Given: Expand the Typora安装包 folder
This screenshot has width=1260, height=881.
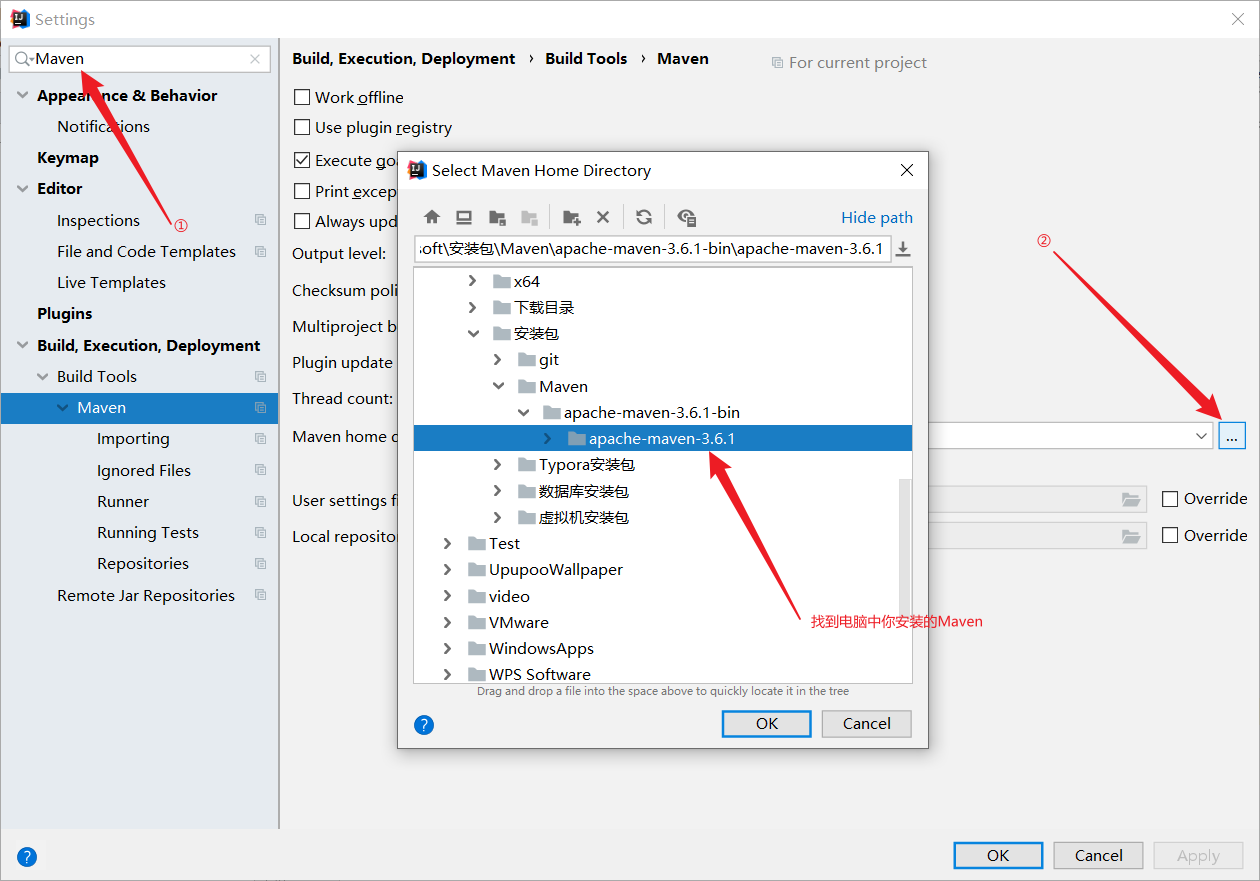Looking at the screenshot, I should (498, 464).
